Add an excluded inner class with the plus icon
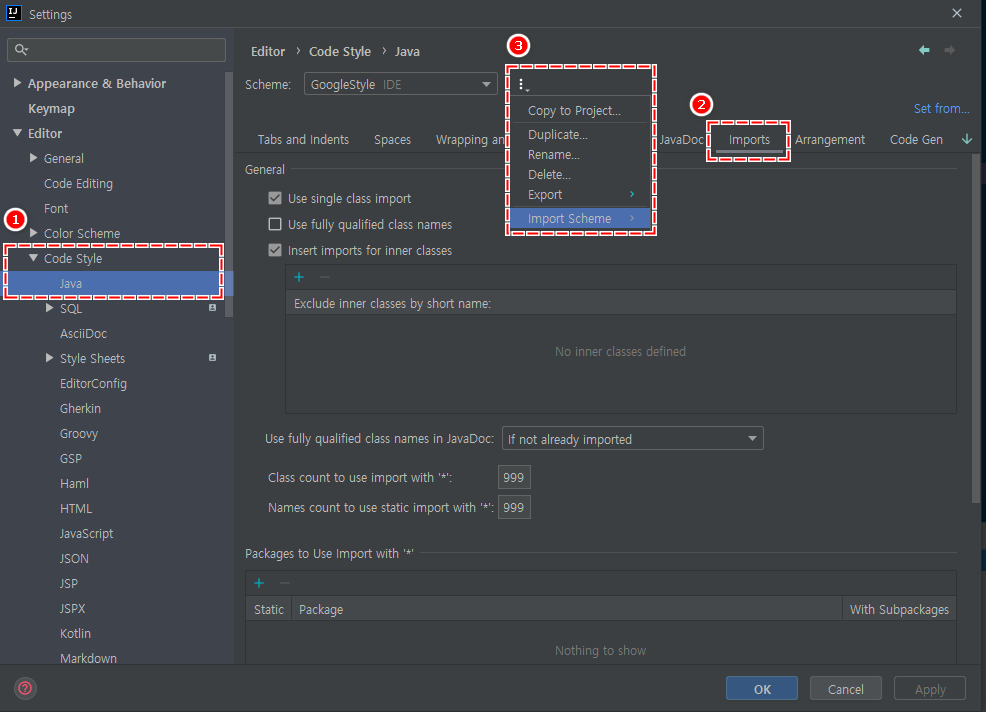 click(x=298, y=277)
